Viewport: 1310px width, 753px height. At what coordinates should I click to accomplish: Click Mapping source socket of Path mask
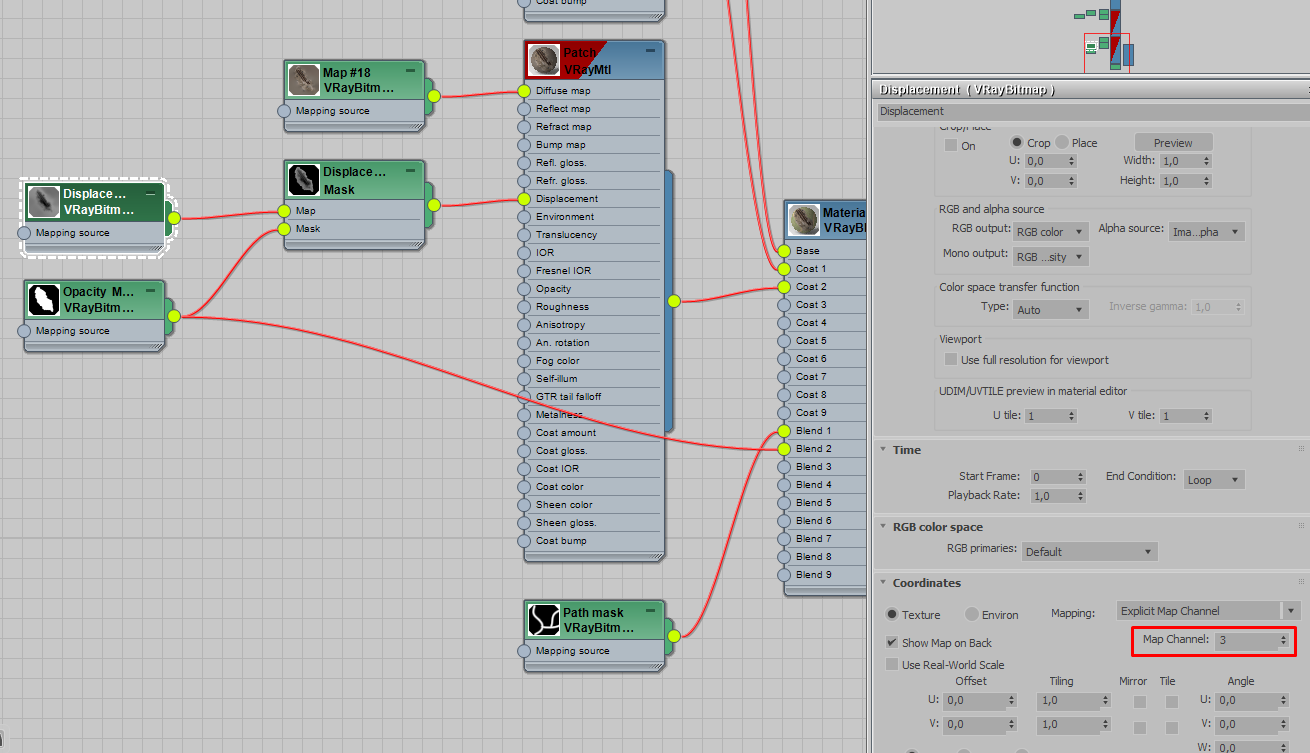pos(524,651)
